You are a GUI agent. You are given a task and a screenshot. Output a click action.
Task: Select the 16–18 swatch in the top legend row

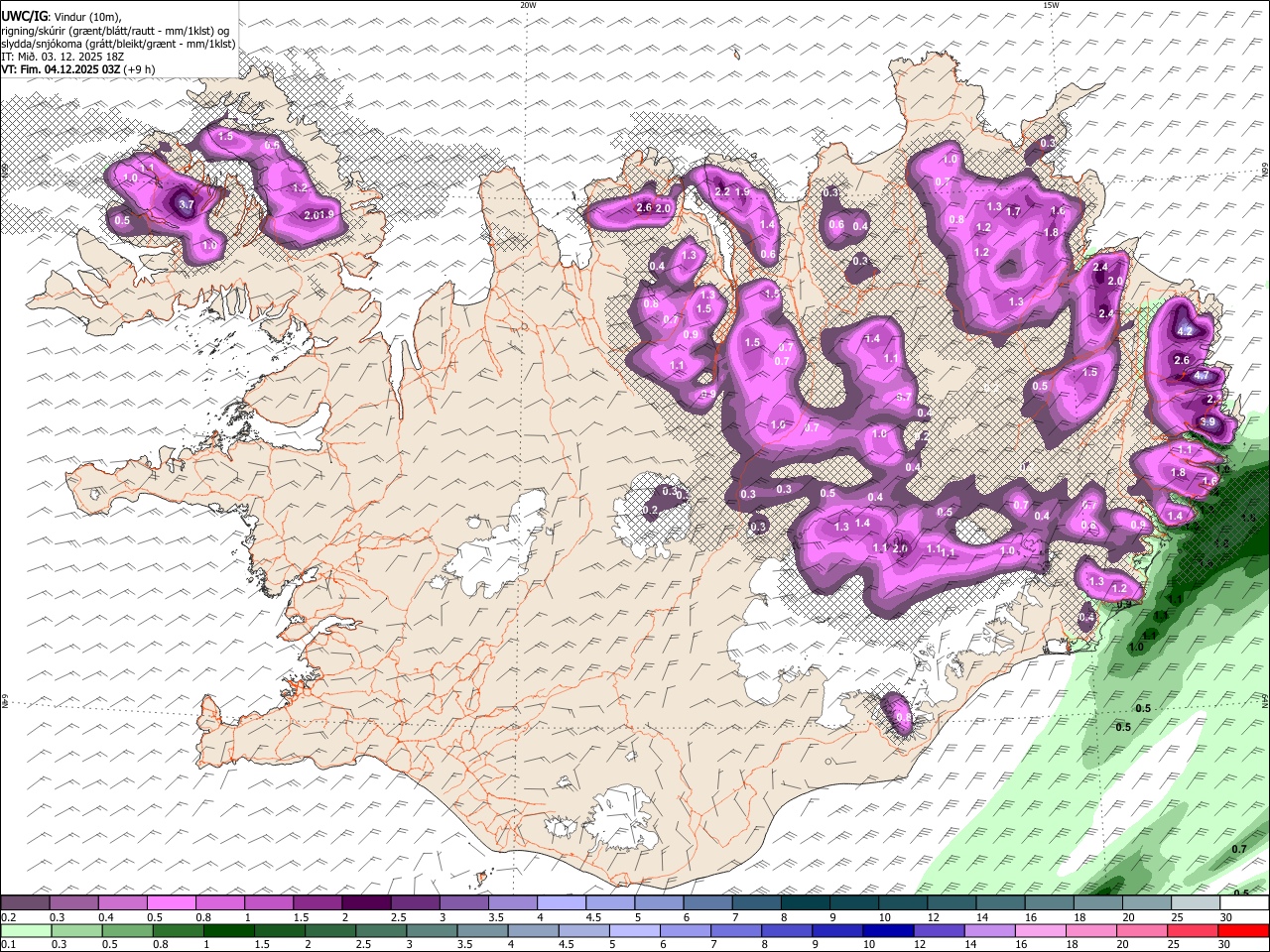coord(1050,903)
